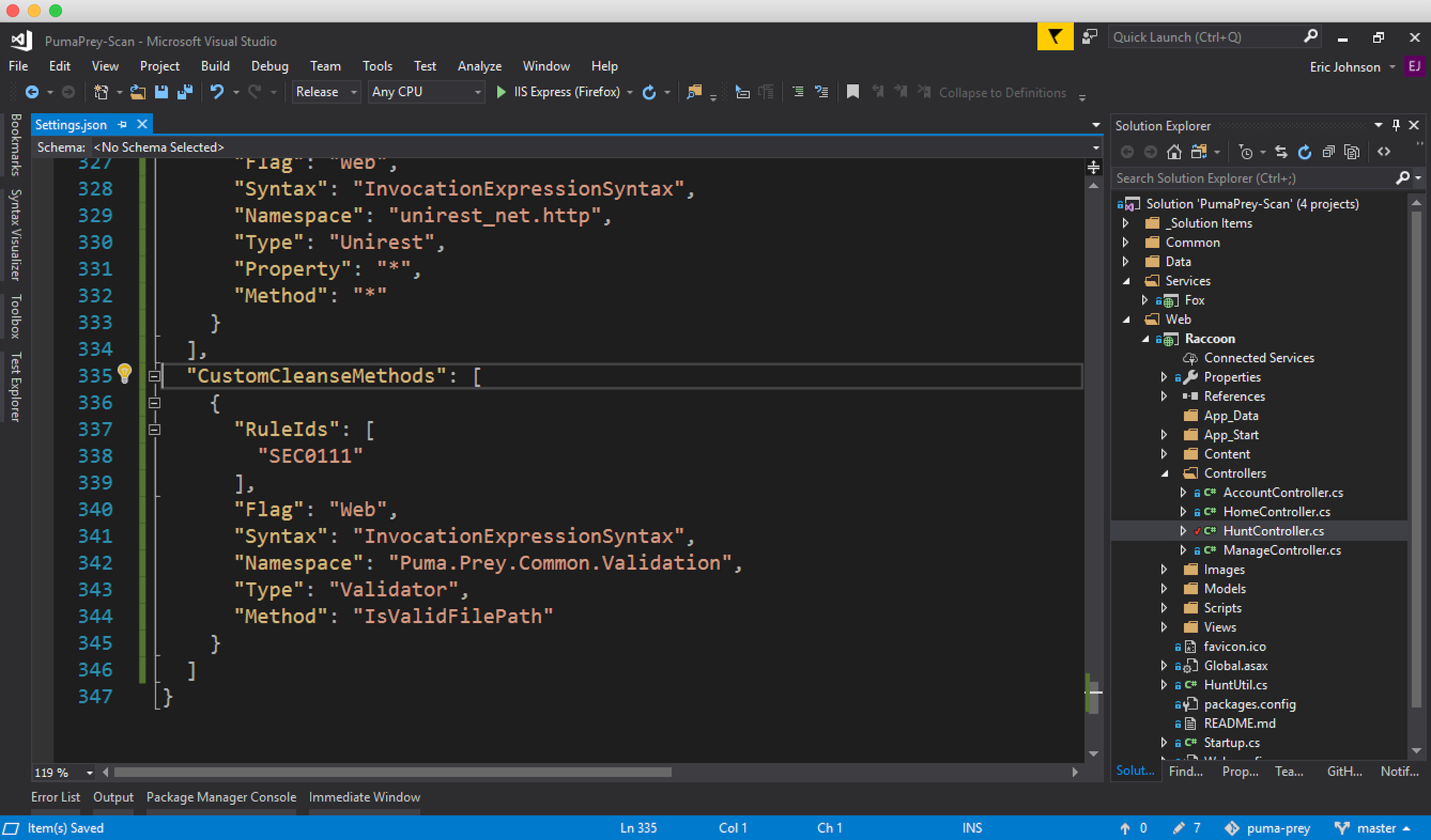Click Solution Explorer Refresh icon
Viewport: 1431px width, 840px height.
[x=1305, y=152]
